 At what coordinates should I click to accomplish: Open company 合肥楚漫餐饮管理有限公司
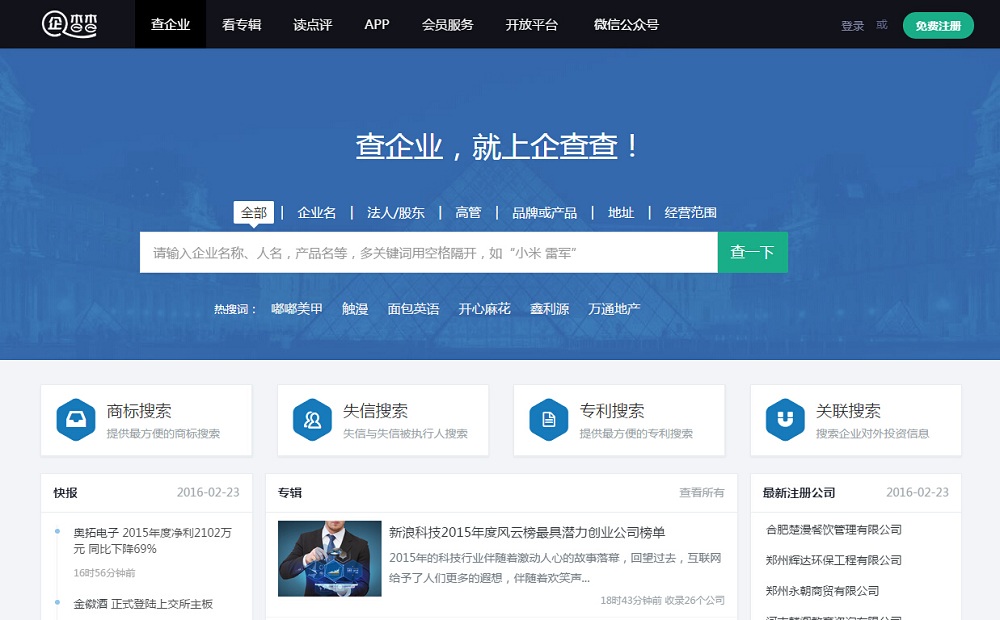(x=834, y=529)
